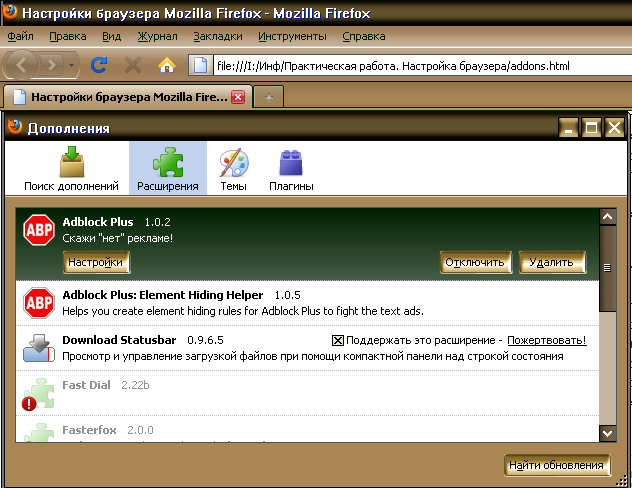Open the Правка menu
632x488 pixels.
[68, 36]
